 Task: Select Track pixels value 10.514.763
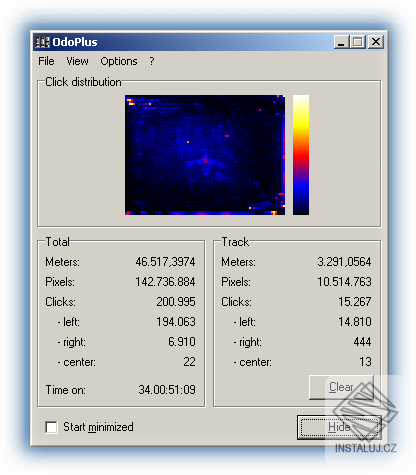[x=344, y=282]
